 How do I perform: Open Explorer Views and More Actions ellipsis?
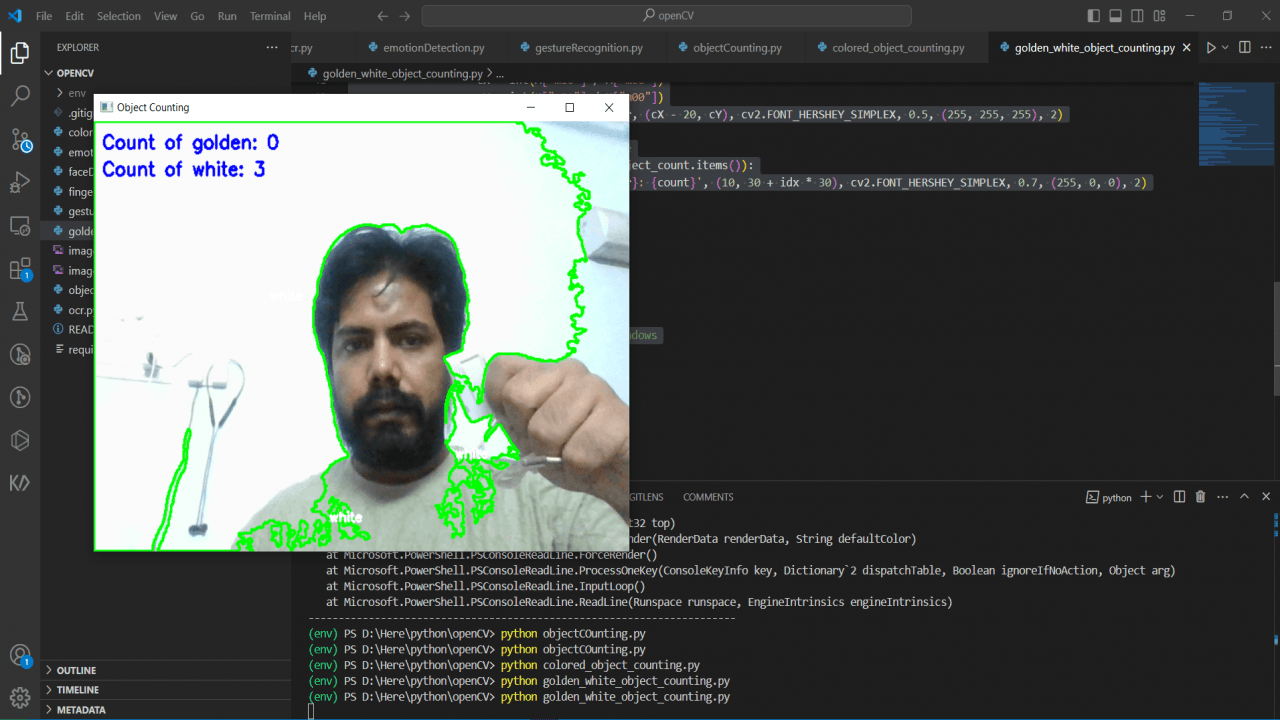coord(272,47)
